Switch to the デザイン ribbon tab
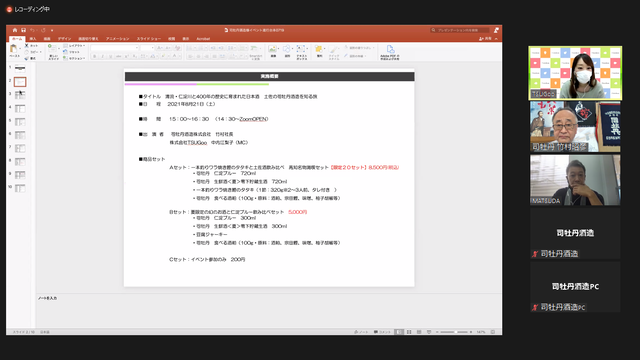The height and width of the screenshot is (360, 640). coord(64,39)
